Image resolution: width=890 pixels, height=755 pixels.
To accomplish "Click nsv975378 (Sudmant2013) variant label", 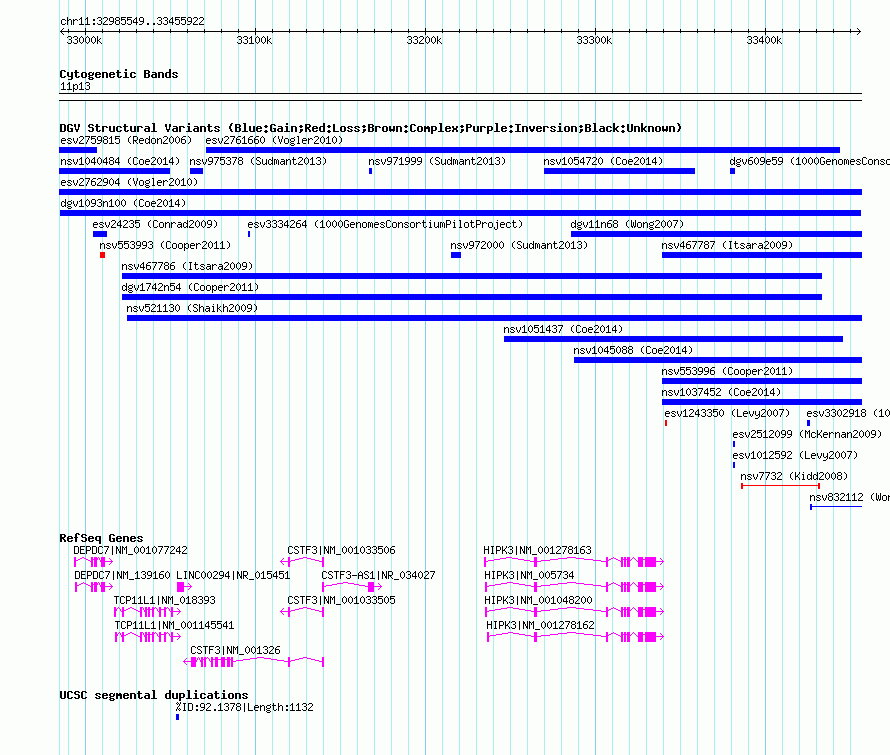I will click(x=258, y=161).
